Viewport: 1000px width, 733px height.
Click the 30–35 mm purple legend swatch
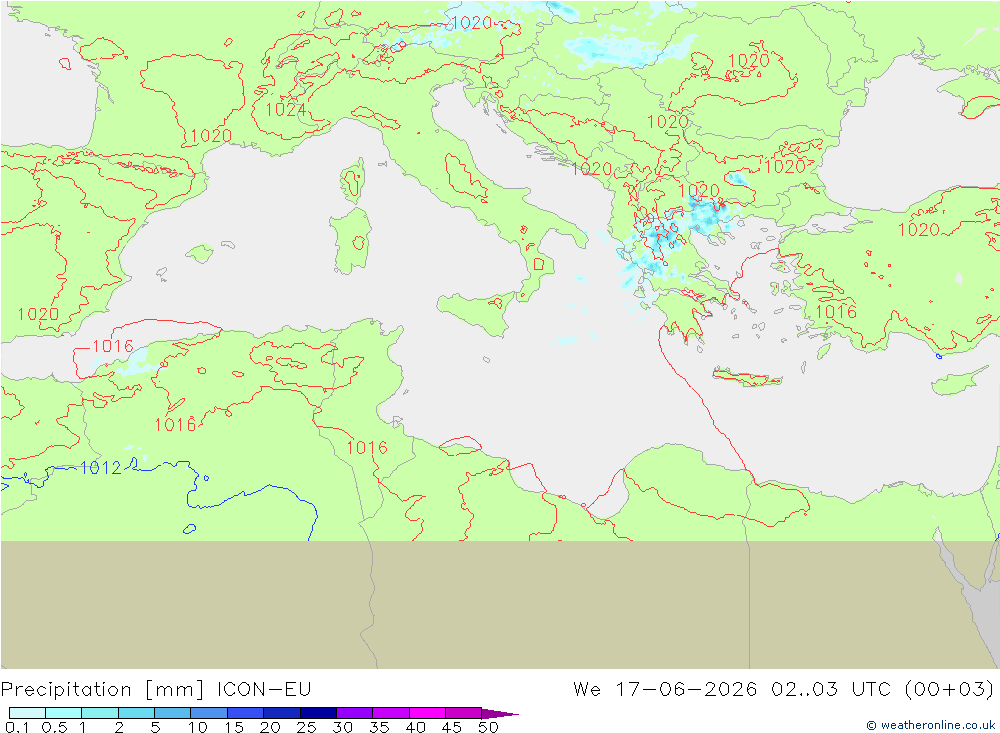354,713
